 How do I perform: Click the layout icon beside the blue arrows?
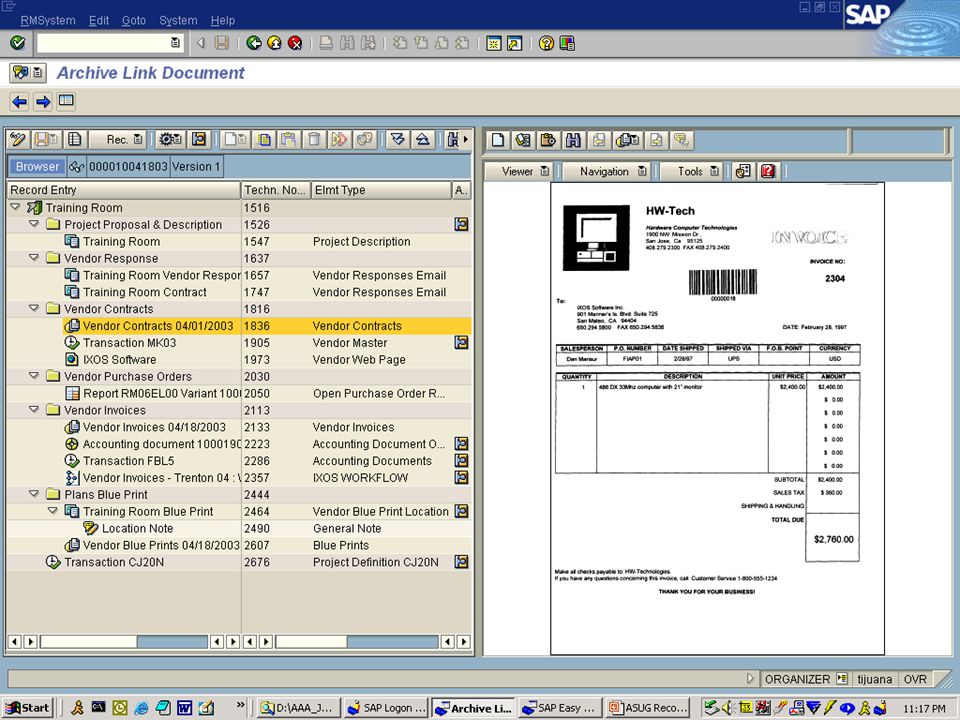[x=66, y=101]
